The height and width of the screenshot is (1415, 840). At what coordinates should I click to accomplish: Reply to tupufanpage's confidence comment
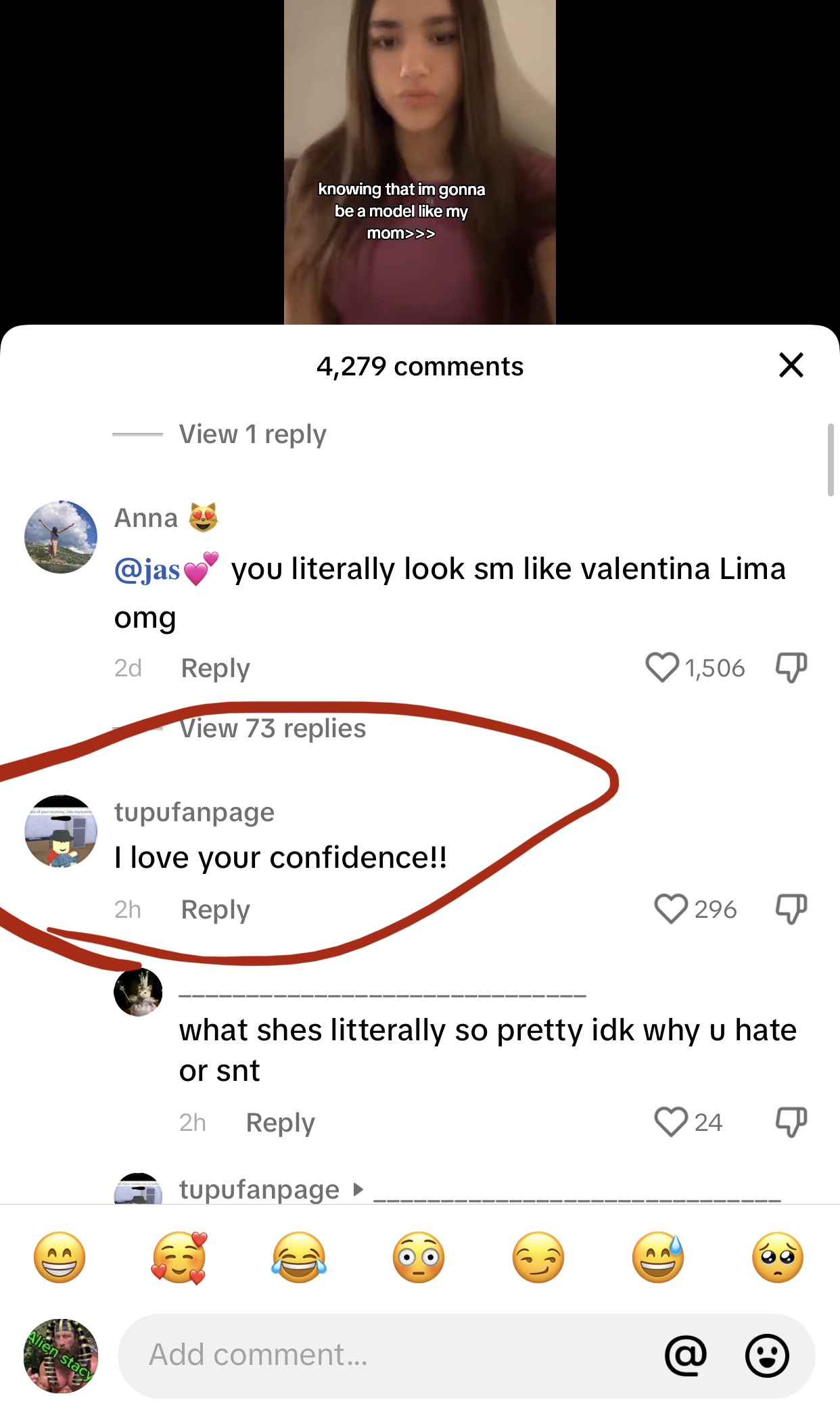pos(216,910)
